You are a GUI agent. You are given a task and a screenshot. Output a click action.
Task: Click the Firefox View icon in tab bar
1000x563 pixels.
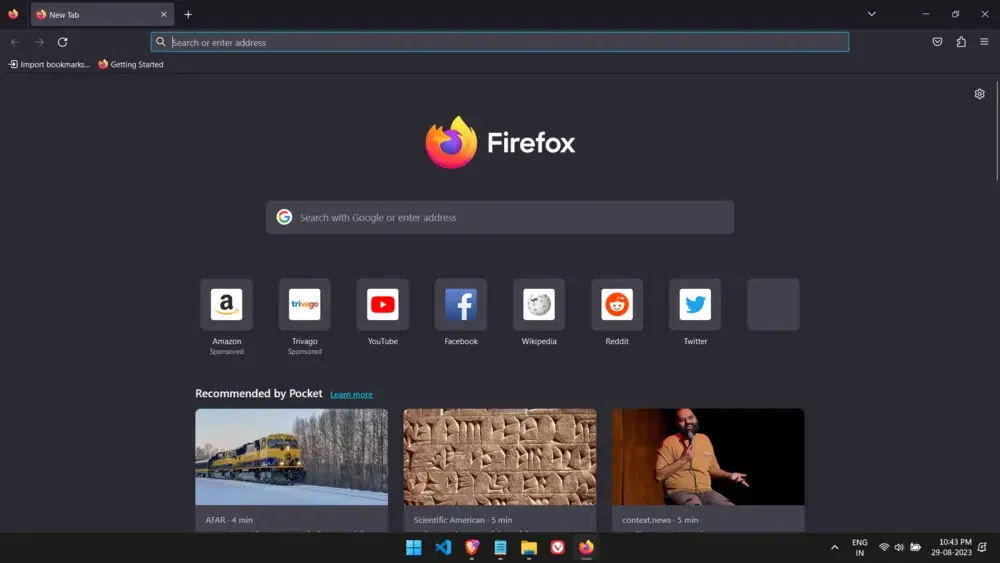[x=13, y=14]
